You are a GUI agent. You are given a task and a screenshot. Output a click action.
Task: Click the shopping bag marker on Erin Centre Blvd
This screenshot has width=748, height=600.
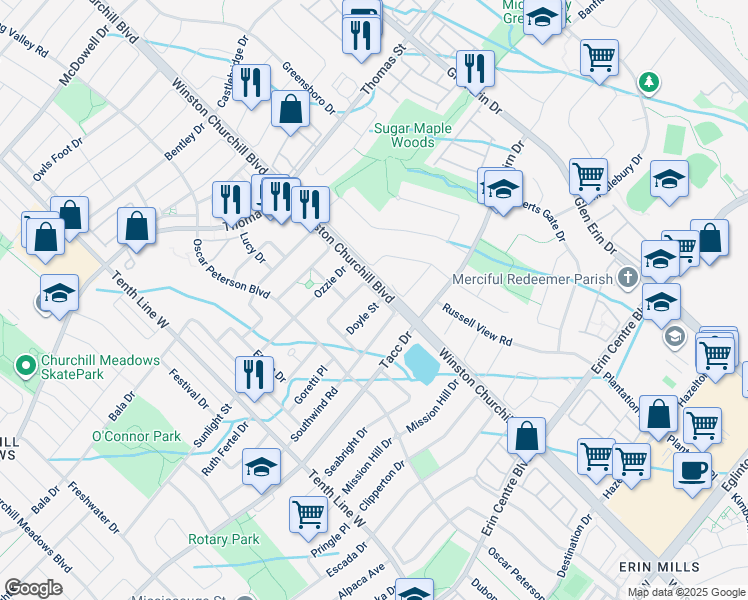[526, 435]
